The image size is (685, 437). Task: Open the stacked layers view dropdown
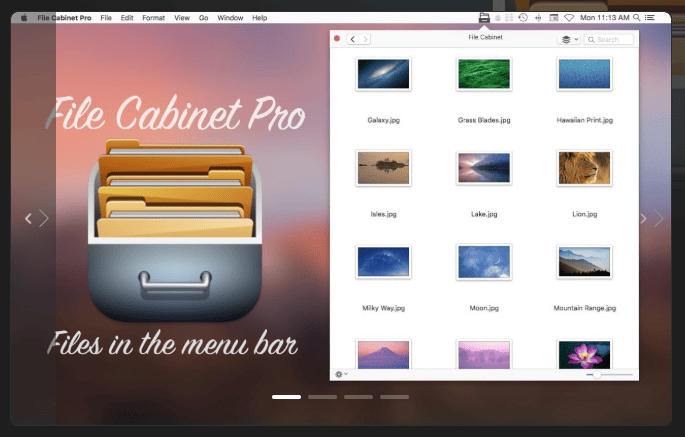click(x=569, y=39)
